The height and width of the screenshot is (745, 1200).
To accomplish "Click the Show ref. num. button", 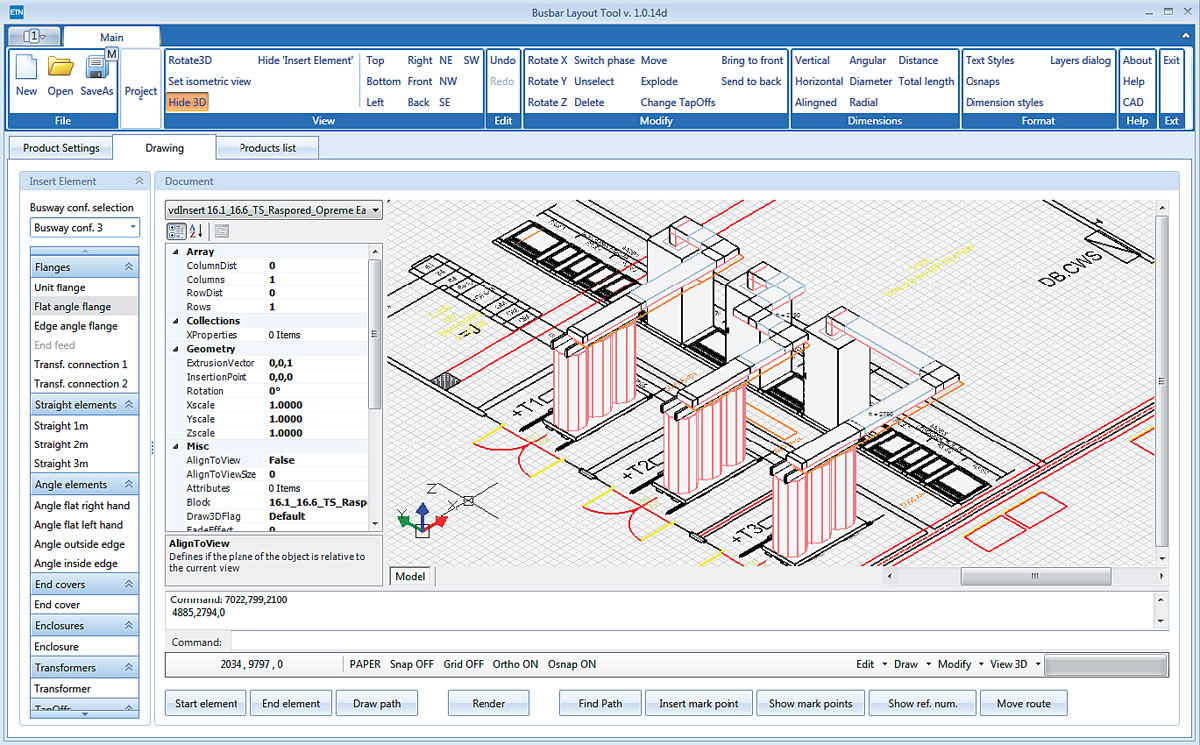I will point(923,703).
